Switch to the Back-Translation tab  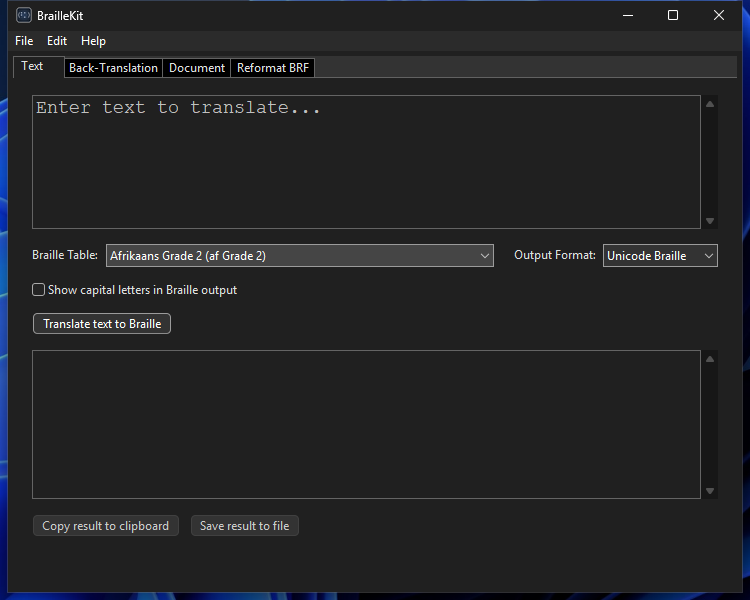tap(113, 68)
